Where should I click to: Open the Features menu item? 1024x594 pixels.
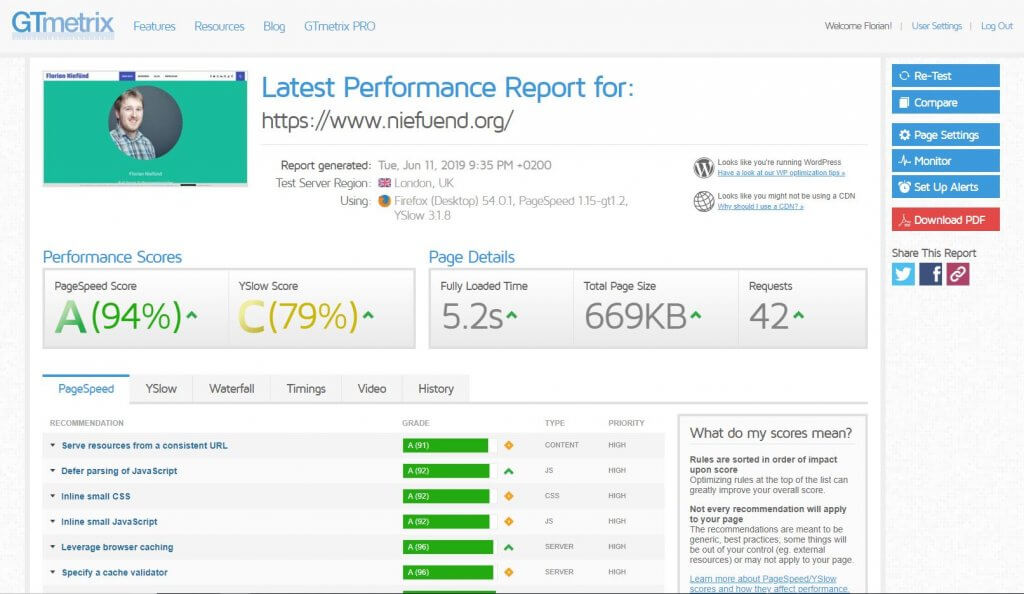tap(154, 26)
